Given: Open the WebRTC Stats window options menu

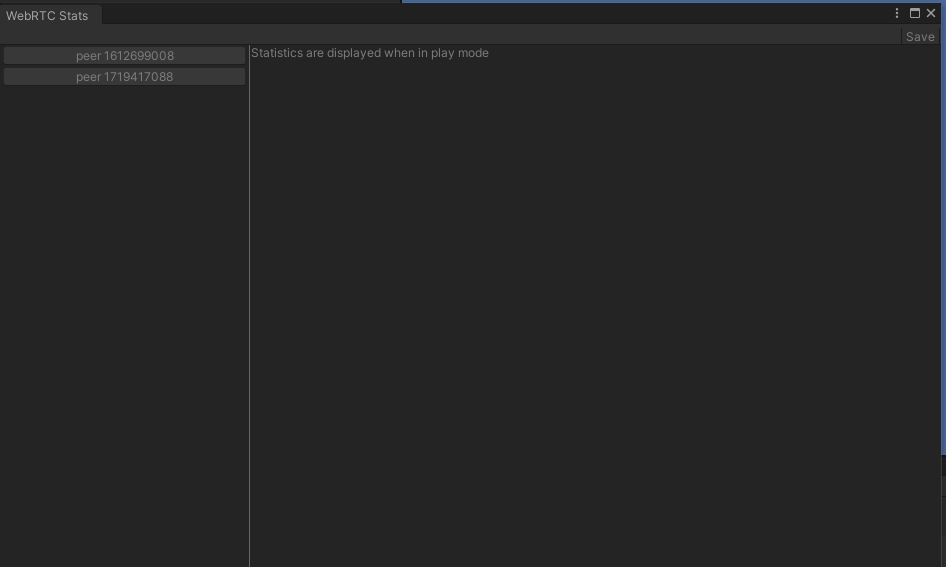Looking at the screenshot, I should pos(897,14).
